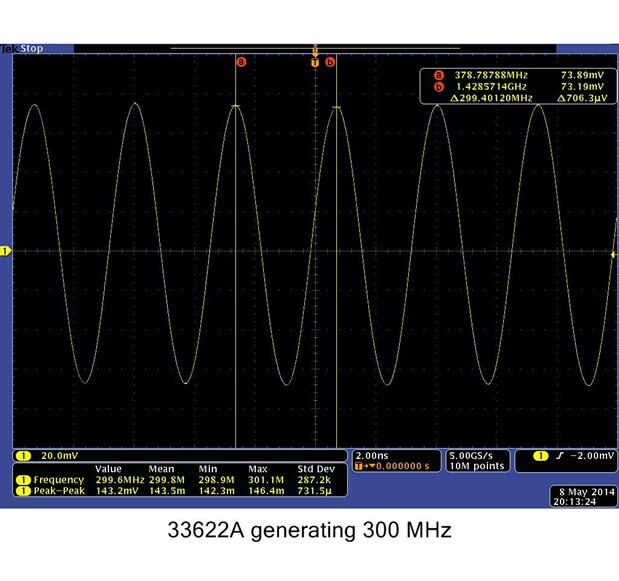Click Peak-Peak value 143.2mV
This screenshot has height=581, width=619.
pyautogui.click(x=117, y=491)
